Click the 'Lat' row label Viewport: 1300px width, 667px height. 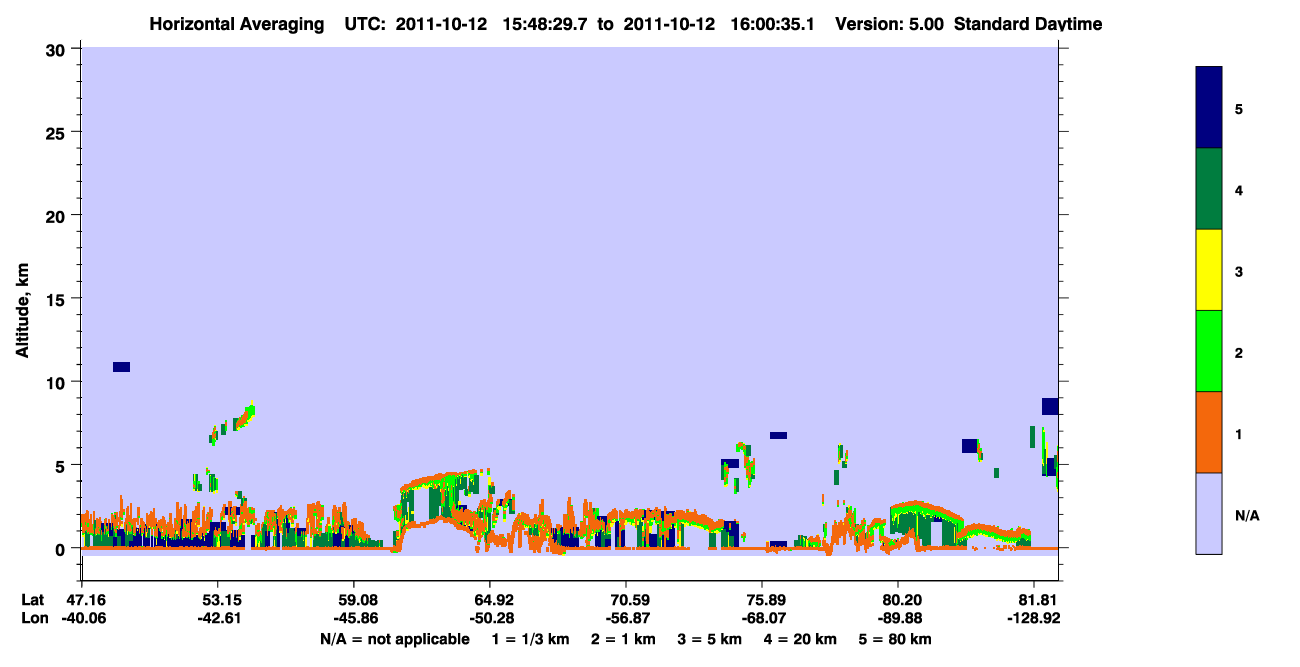[x=33, y=600]
